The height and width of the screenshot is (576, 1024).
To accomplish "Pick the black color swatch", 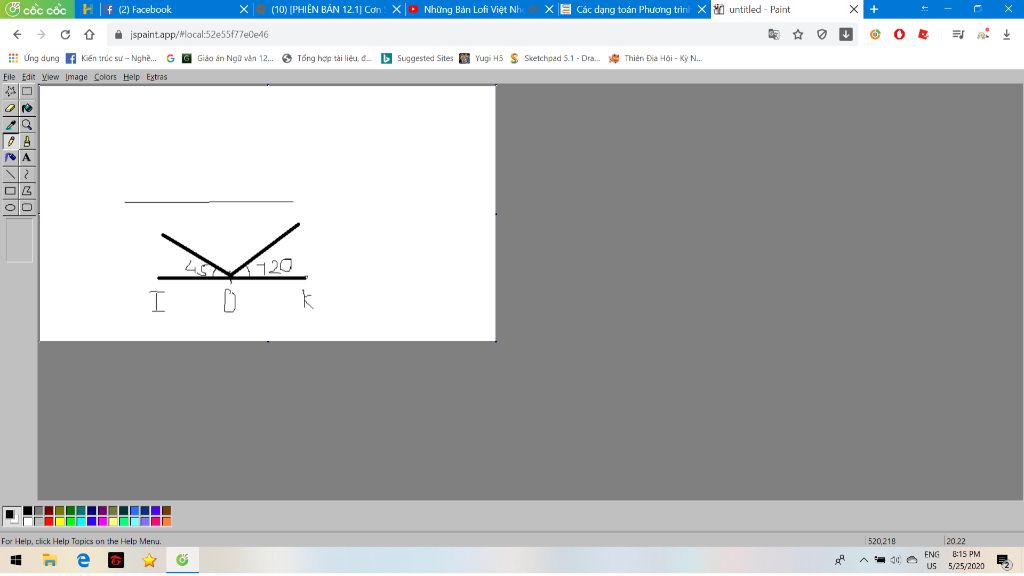I will [27, 511].
